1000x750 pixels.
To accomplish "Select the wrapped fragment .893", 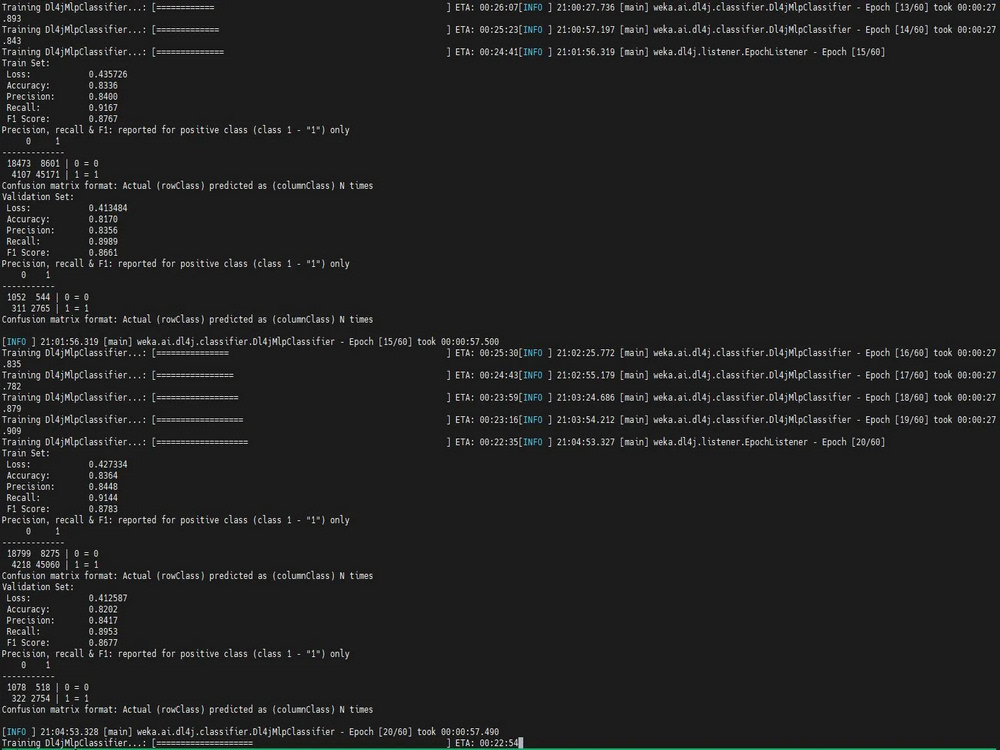I will (11, 18).
